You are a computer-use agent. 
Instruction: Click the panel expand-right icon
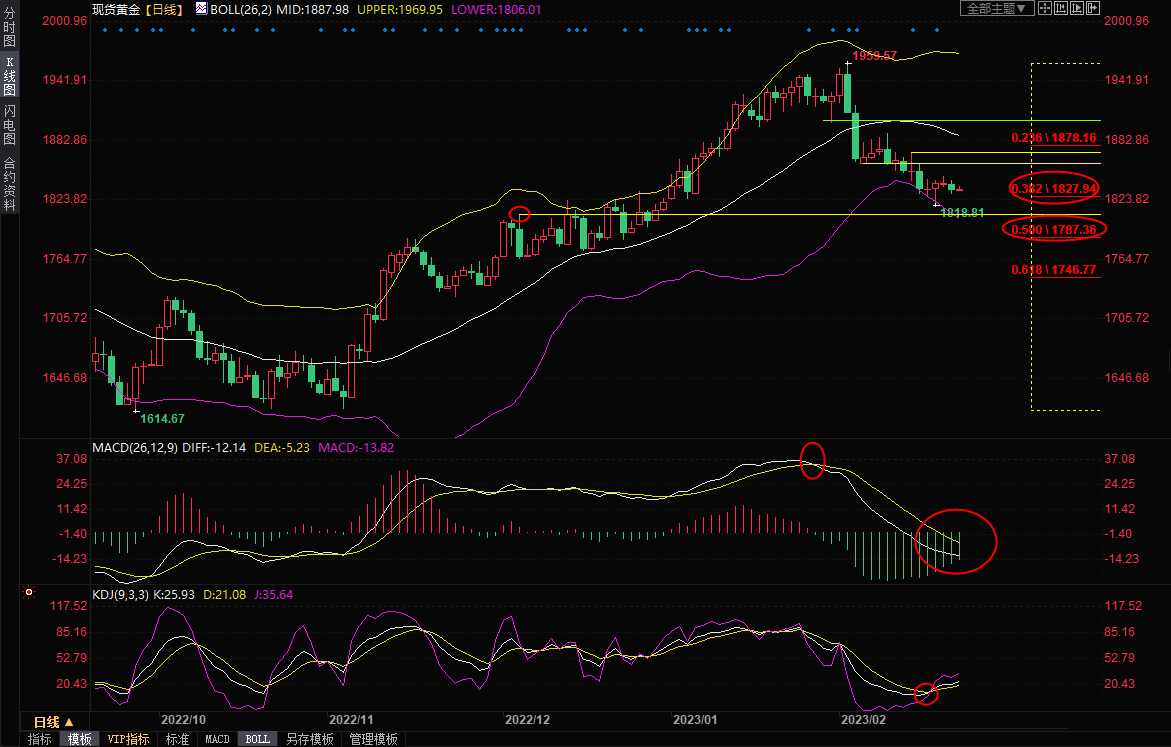coord(1092,8)
